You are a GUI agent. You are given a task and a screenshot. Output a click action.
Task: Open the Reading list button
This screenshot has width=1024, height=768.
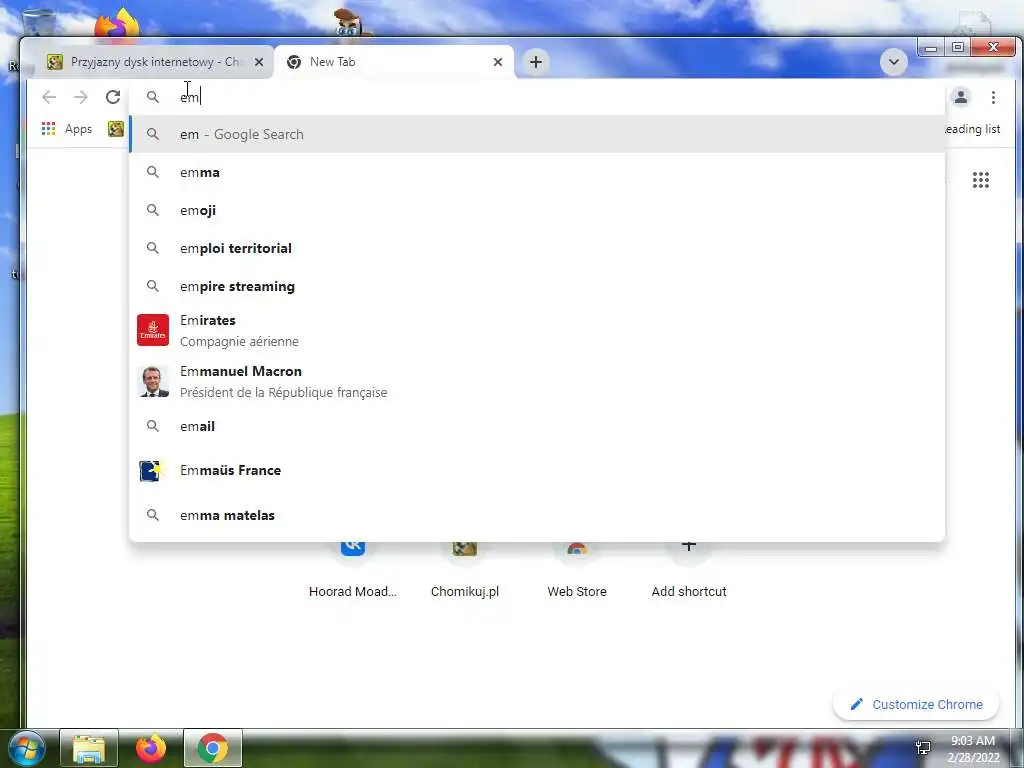coord(972,129)
